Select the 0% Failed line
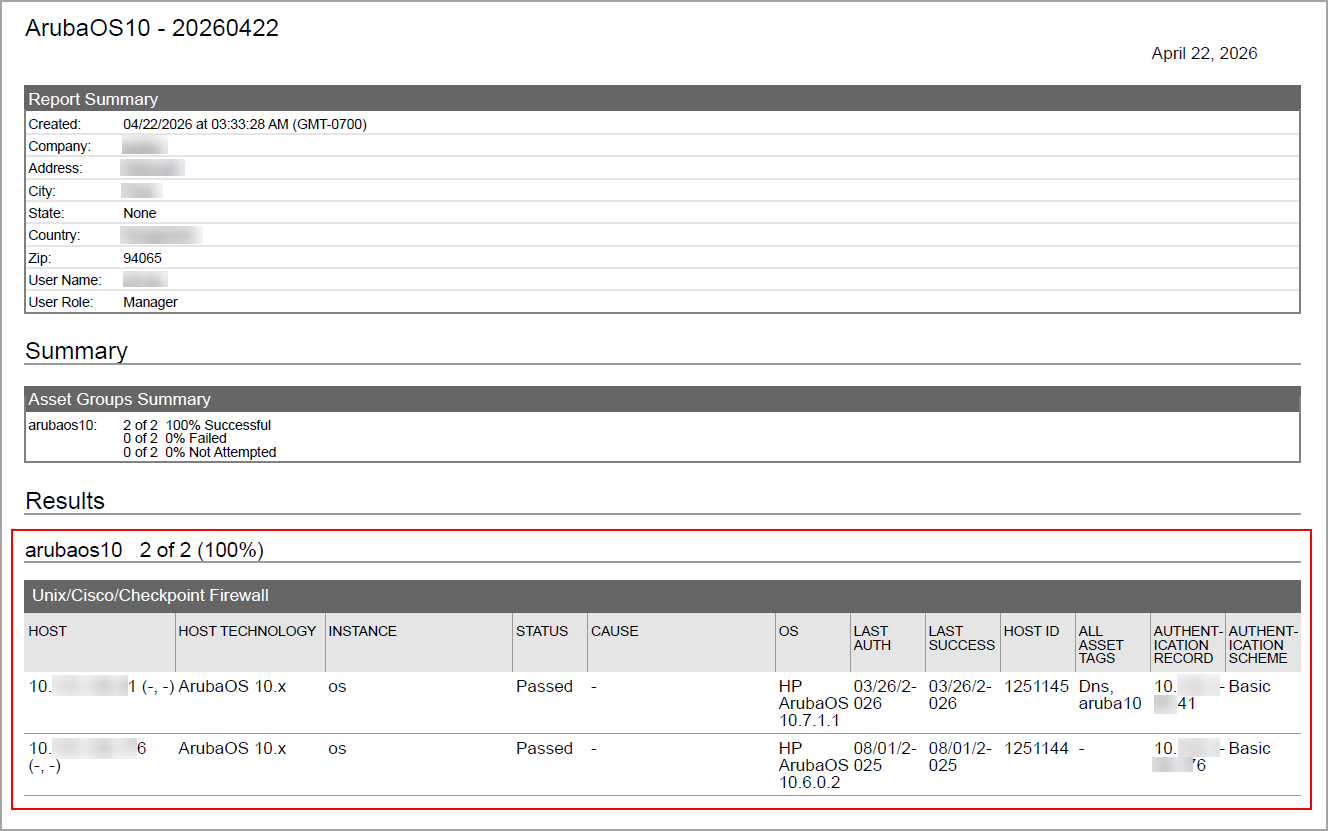 [x=175, y=438]
